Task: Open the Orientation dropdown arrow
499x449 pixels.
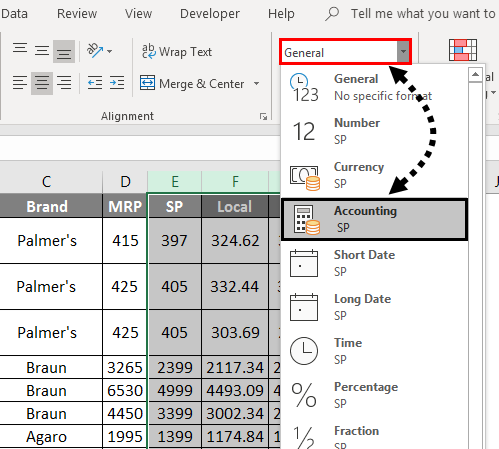Action: click(x=110, y=52)
